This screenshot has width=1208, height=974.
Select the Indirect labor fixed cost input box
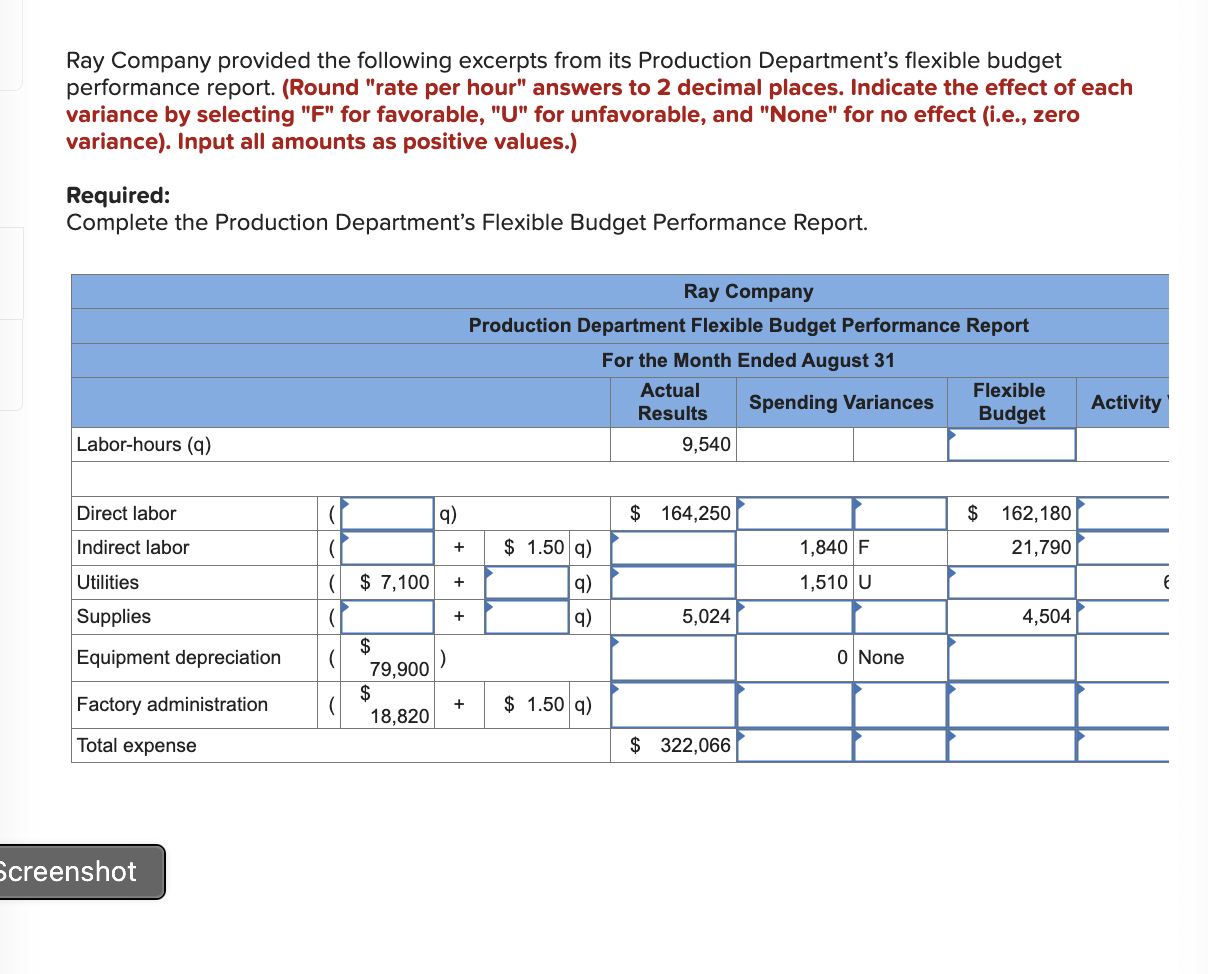point(385,547)
